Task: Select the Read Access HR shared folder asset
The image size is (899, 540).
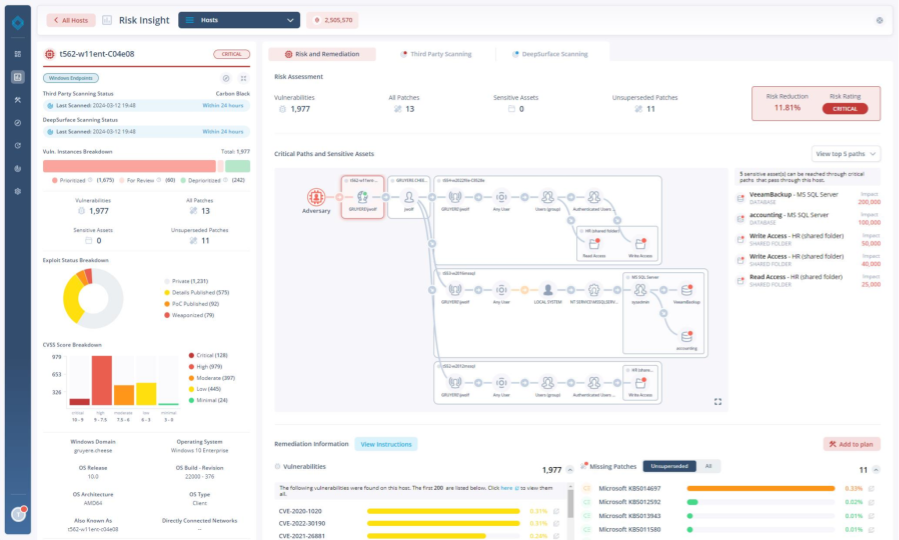Action: point(809,280)
